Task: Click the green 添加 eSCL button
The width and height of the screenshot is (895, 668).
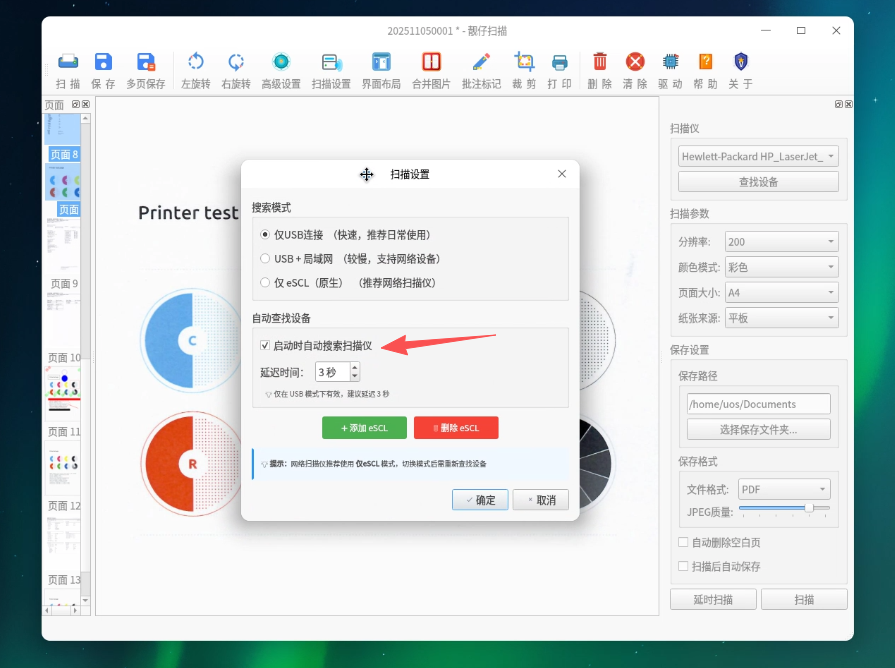Action: pyautogui.click(x=364, y=428)
